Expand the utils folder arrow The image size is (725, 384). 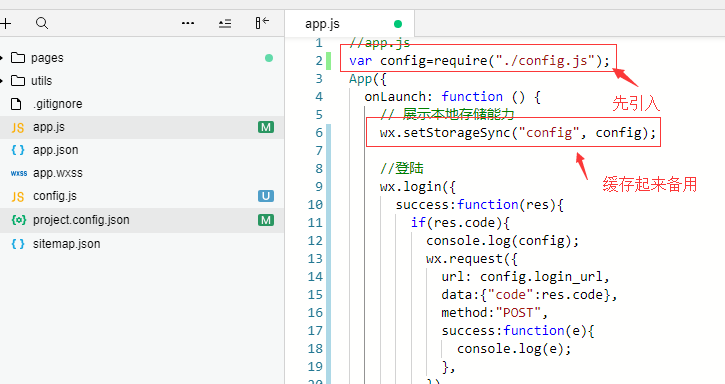(1, 81)
